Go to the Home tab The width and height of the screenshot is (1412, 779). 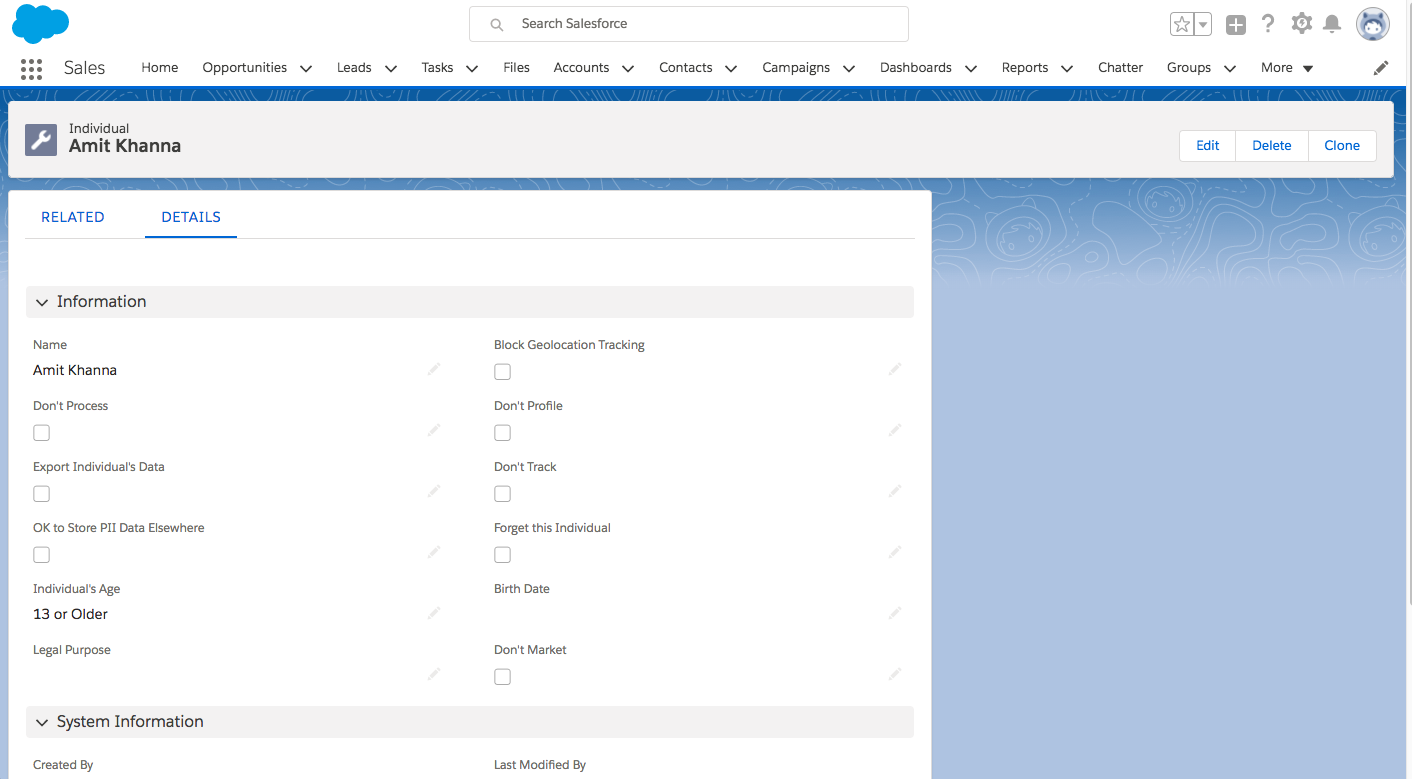click(160, 68)
